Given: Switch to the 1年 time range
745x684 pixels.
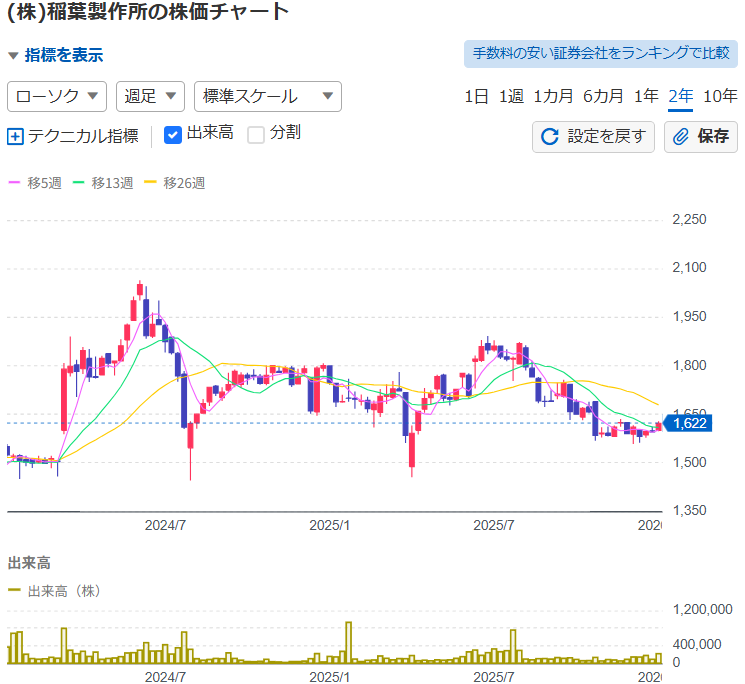Looking at the screenshot, I should tap(646, 96).
